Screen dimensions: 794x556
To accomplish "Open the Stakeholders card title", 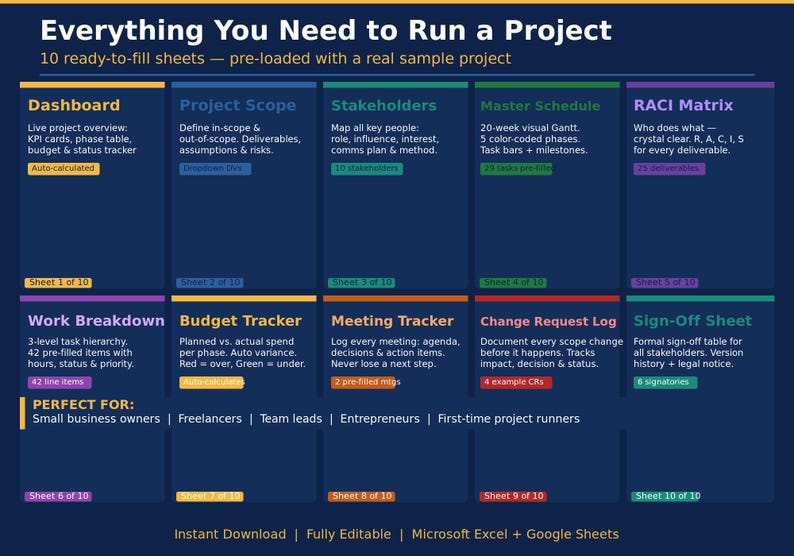I will (x=384, y=105).
